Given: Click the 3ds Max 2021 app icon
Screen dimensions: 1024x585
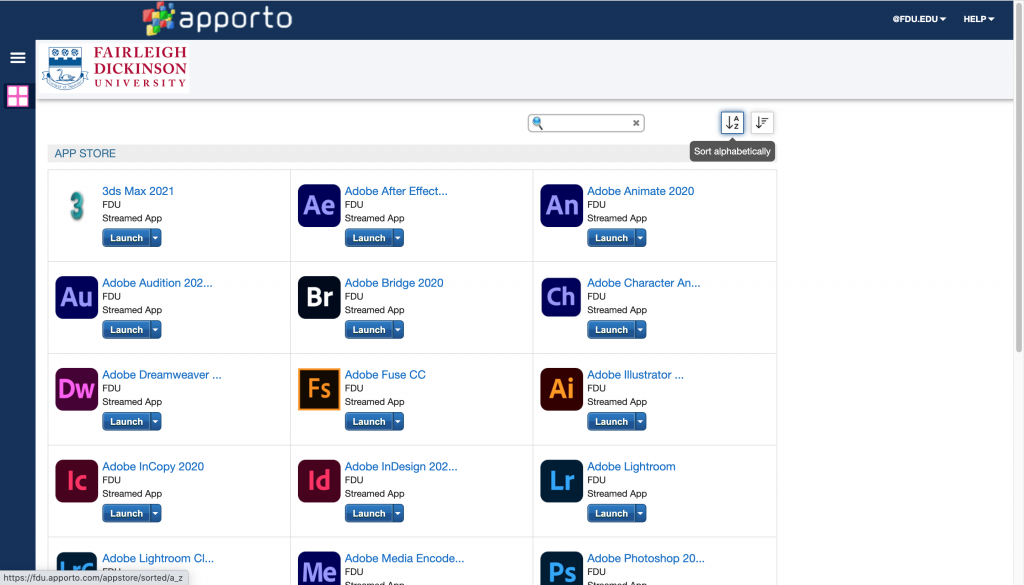Looking at the screenshot, I should click(x=77, y=206).
